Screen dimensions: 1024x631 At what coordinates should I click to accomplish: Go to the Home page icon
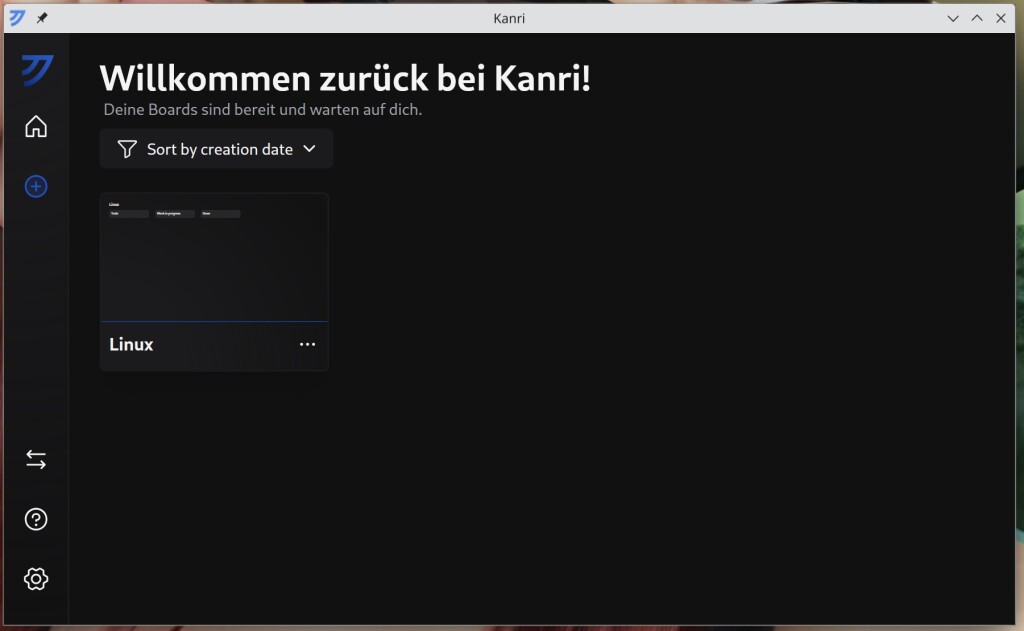tap(36, 126)
